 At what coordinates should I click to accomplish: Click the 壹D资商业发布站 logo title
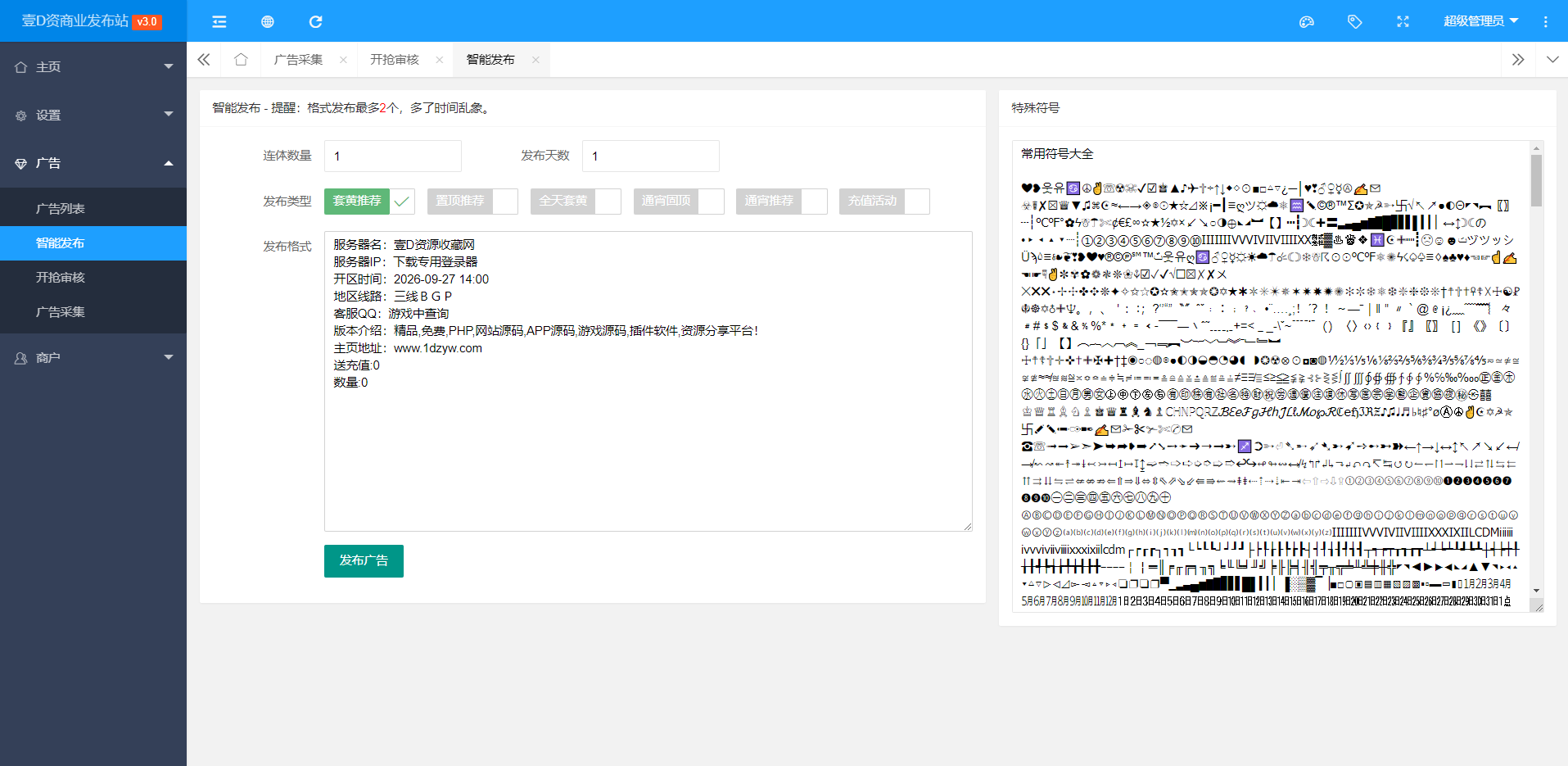(75, 20)
